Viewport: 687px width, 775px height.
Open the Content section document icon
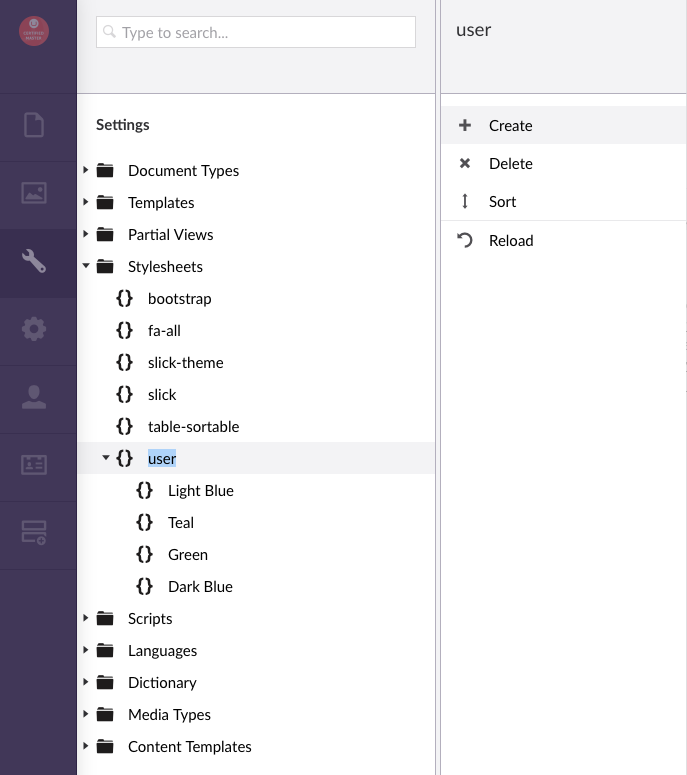point(34,125)
